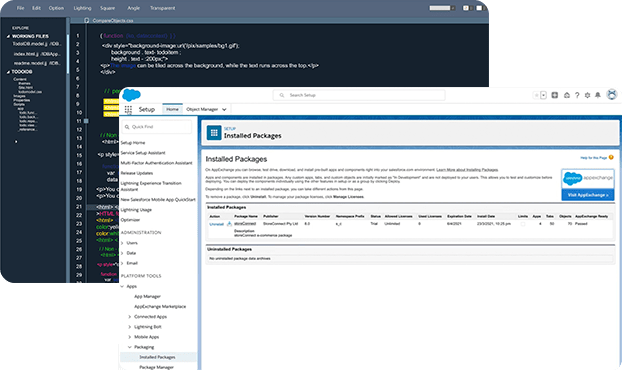This screenshot has height=370, width=622.
Task: Open the Object Manager tab
Action: tap(202, 109)
